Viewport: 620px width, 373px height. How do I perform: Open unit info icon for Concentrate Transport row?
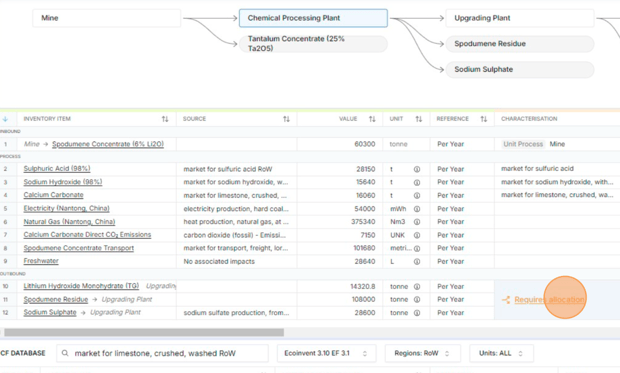click(417, 248)
